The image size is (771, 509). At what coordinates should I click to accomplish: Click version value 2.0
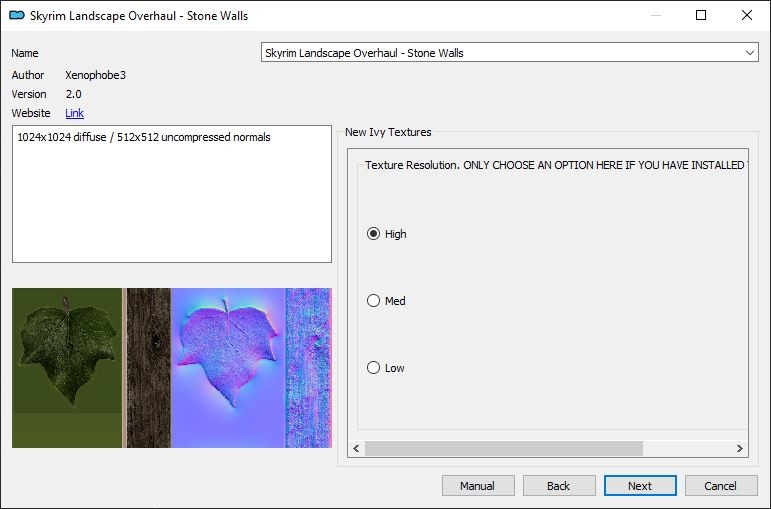(x=74, y=94)
